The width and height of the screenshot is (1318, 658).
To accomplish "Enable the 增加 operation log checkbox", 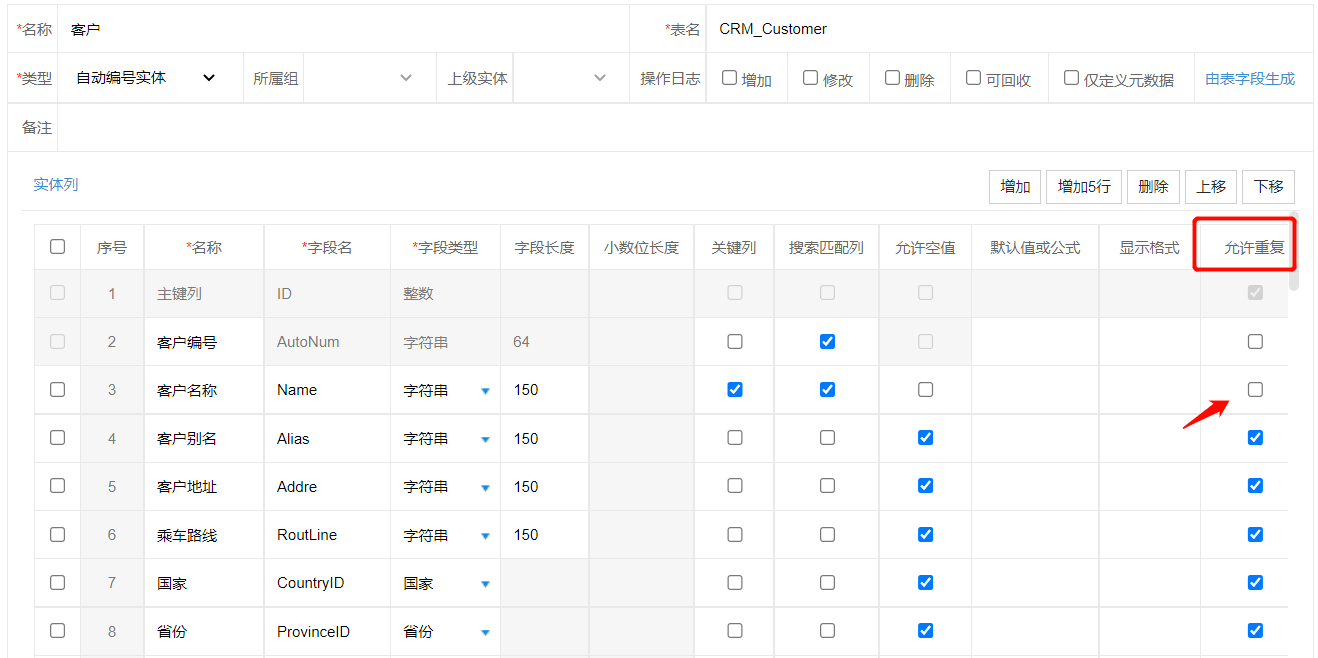I will click(x=729, y=76).
